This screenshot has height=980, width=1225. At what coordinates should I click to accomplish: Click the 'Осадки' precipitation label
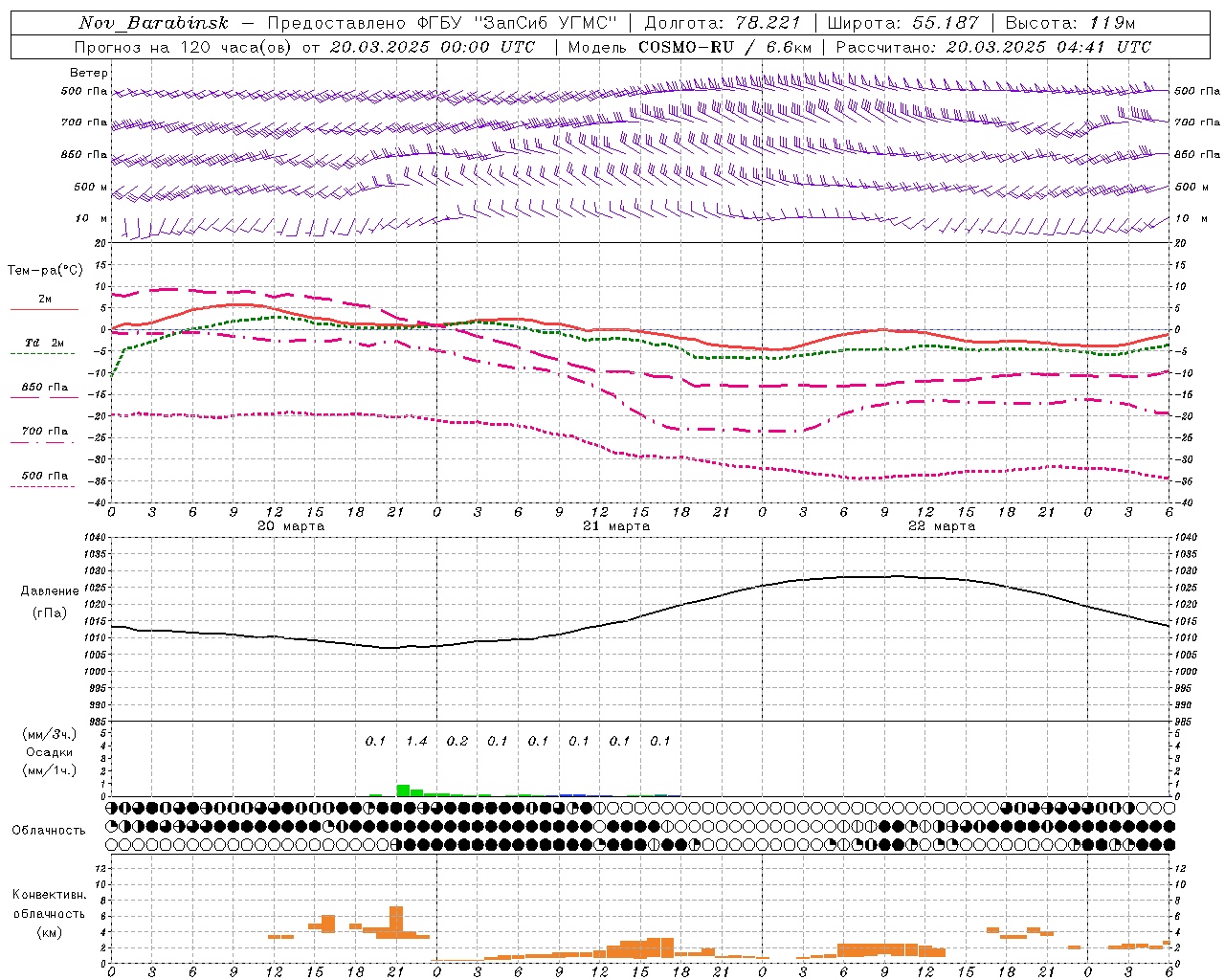tap(50, 752)
